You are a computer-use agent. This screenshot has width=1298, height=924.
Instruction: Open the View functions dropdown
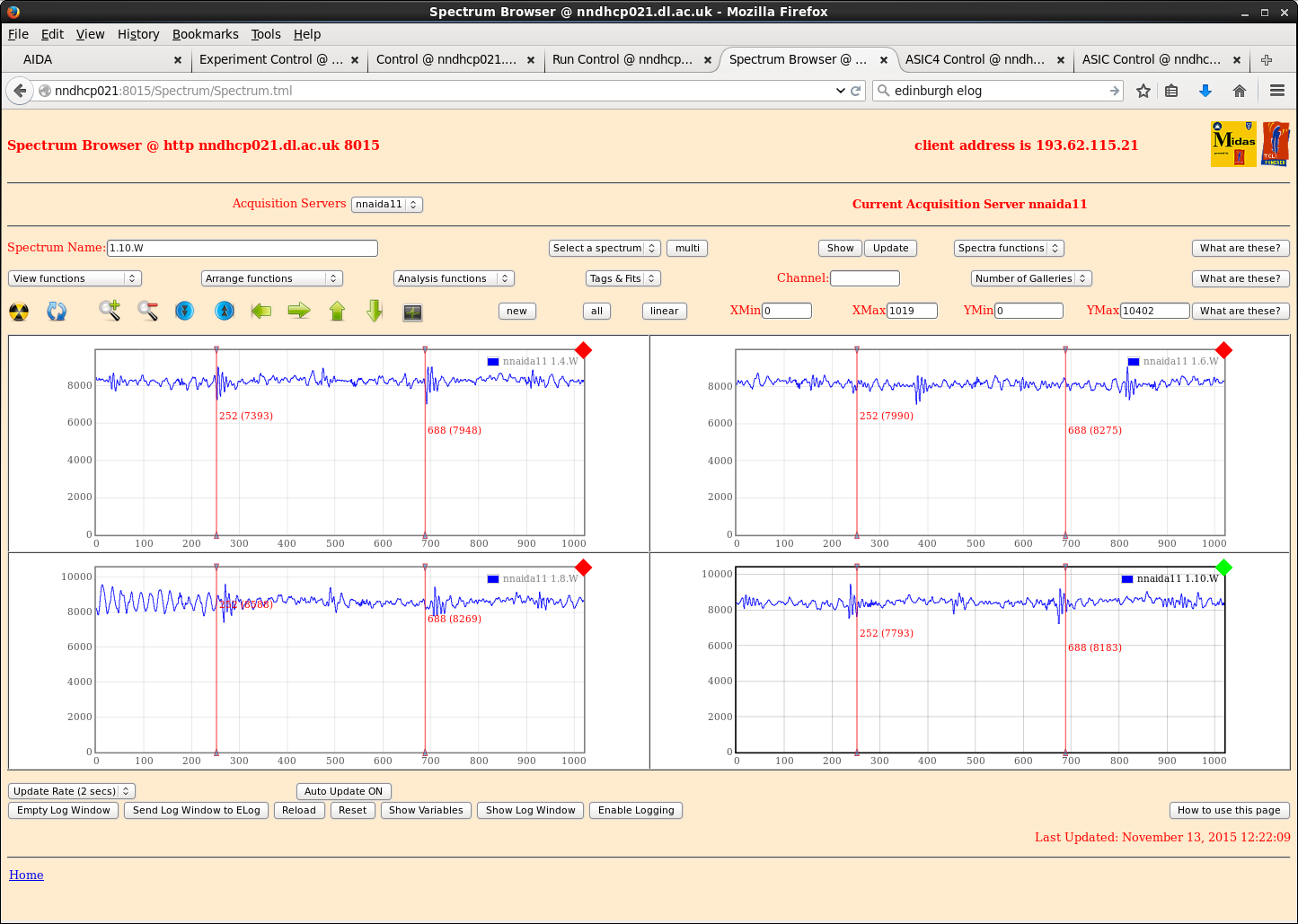pos(75,278)
